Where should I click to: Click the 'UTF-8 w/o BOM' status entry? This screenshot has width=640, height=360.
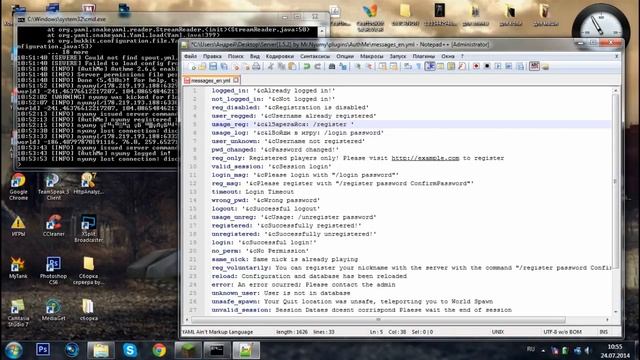(x=562, y=332)
